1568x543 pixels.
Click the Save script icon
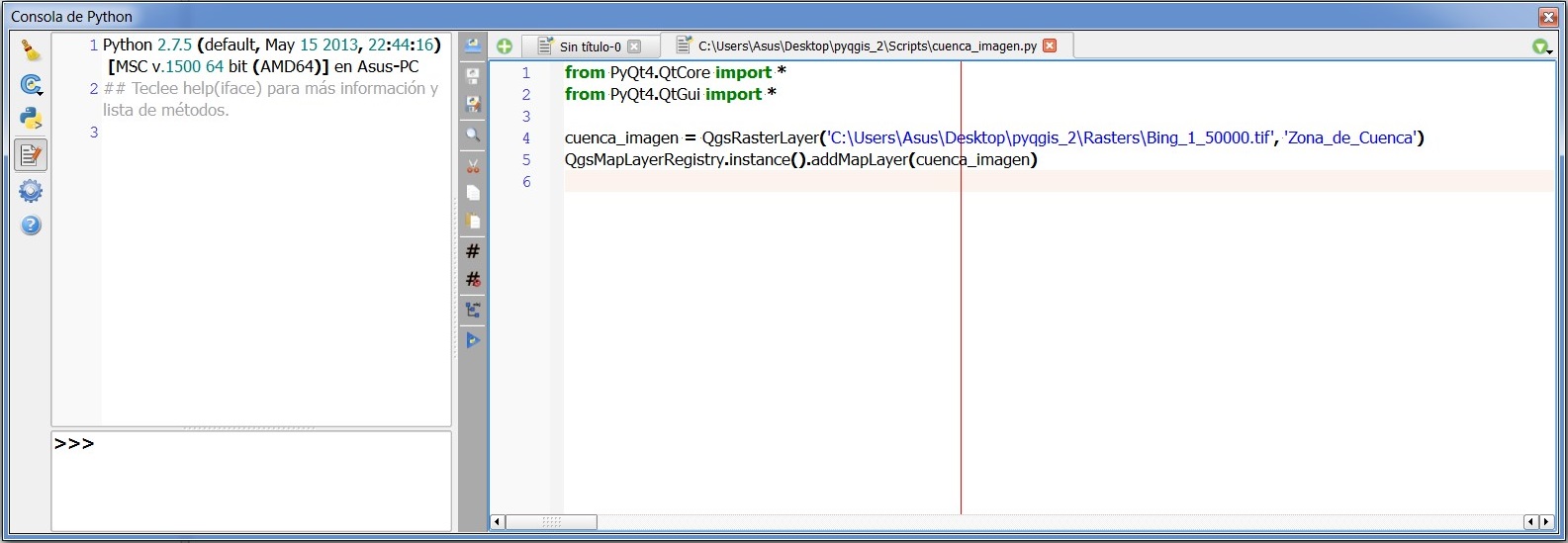click(x=473, y=76)
